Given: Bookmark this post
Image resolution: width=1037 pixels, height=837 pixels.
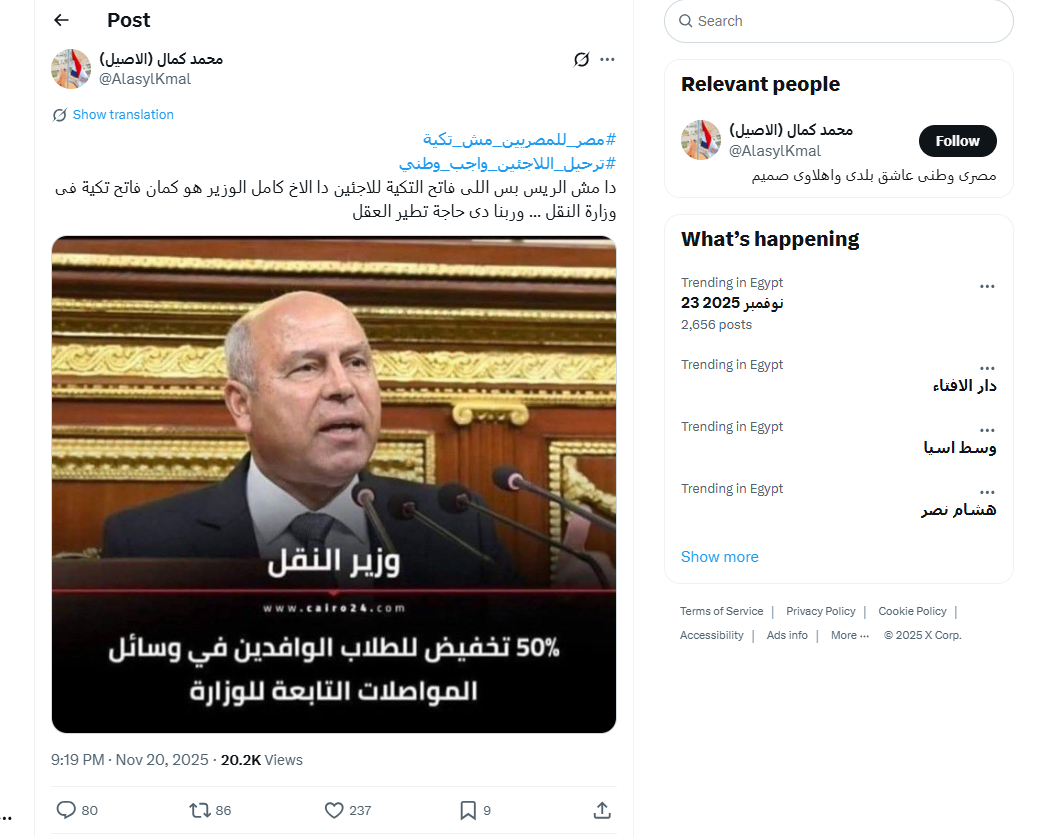Looking at the screenshot, I should (467, 810).
